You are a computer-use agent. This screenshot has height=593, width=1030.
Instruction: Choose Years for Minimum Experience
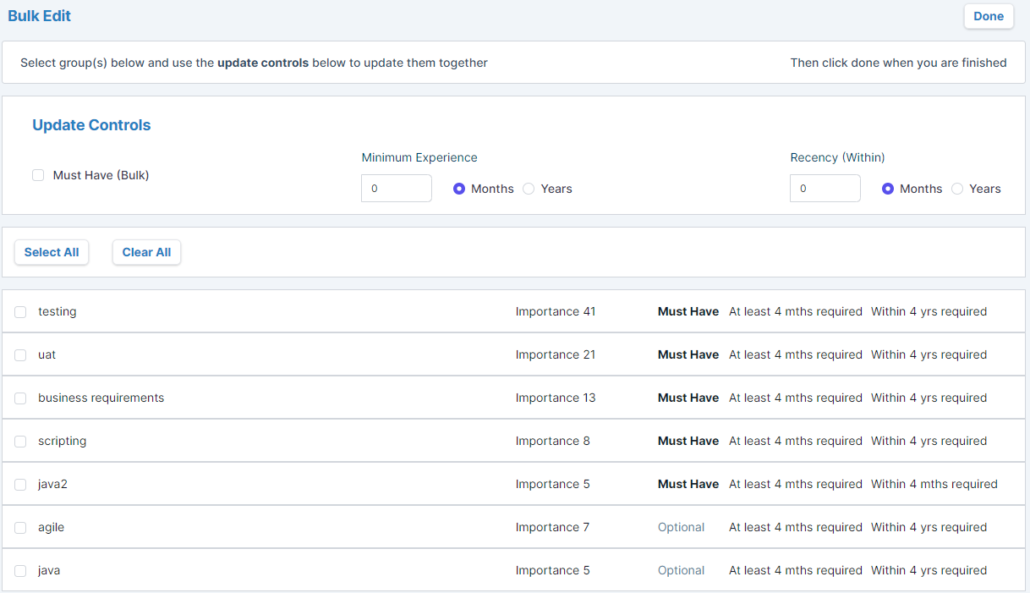tap(529, 189)
